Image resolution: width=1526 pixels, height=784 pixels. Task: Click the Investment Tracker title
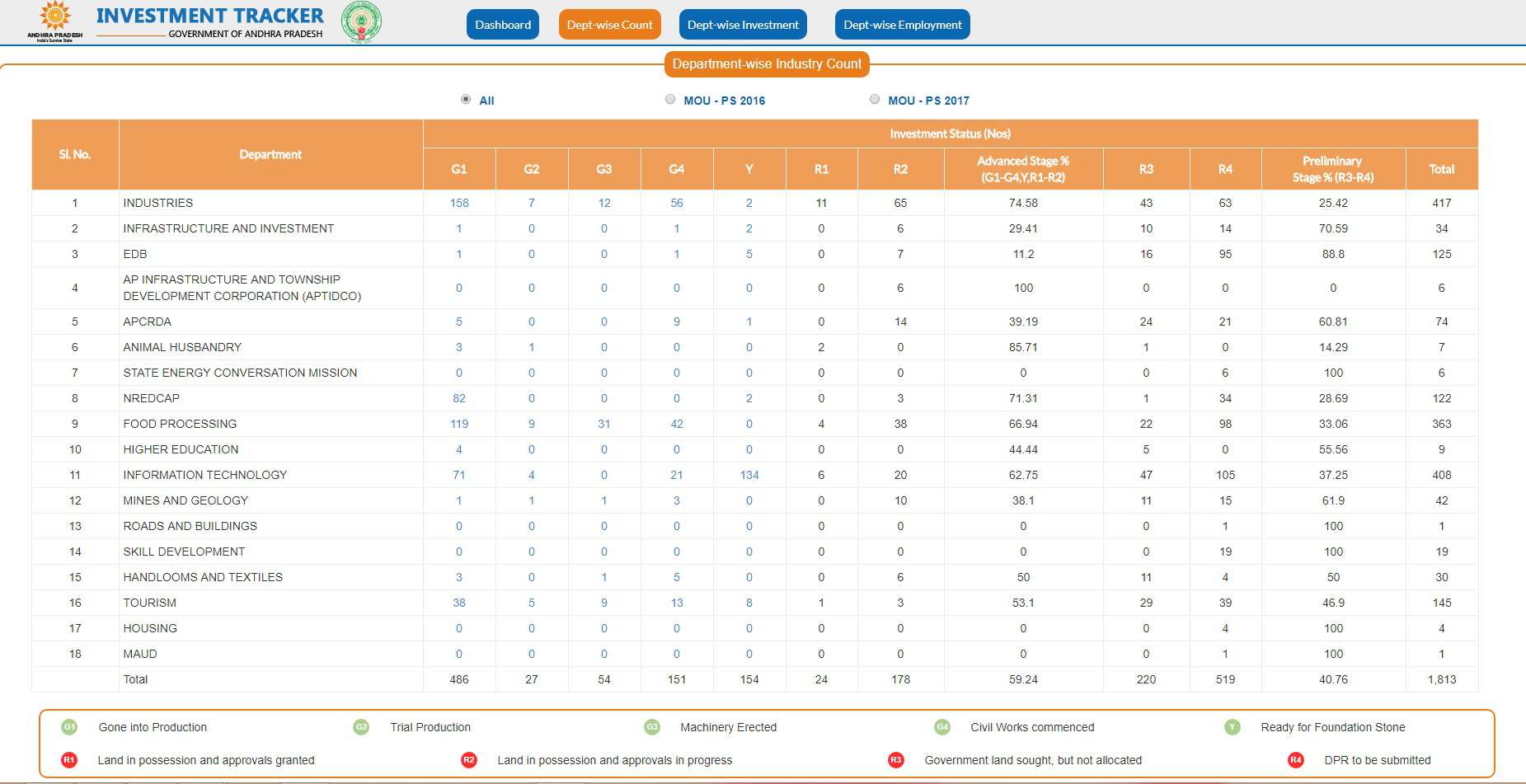[210, 16]
